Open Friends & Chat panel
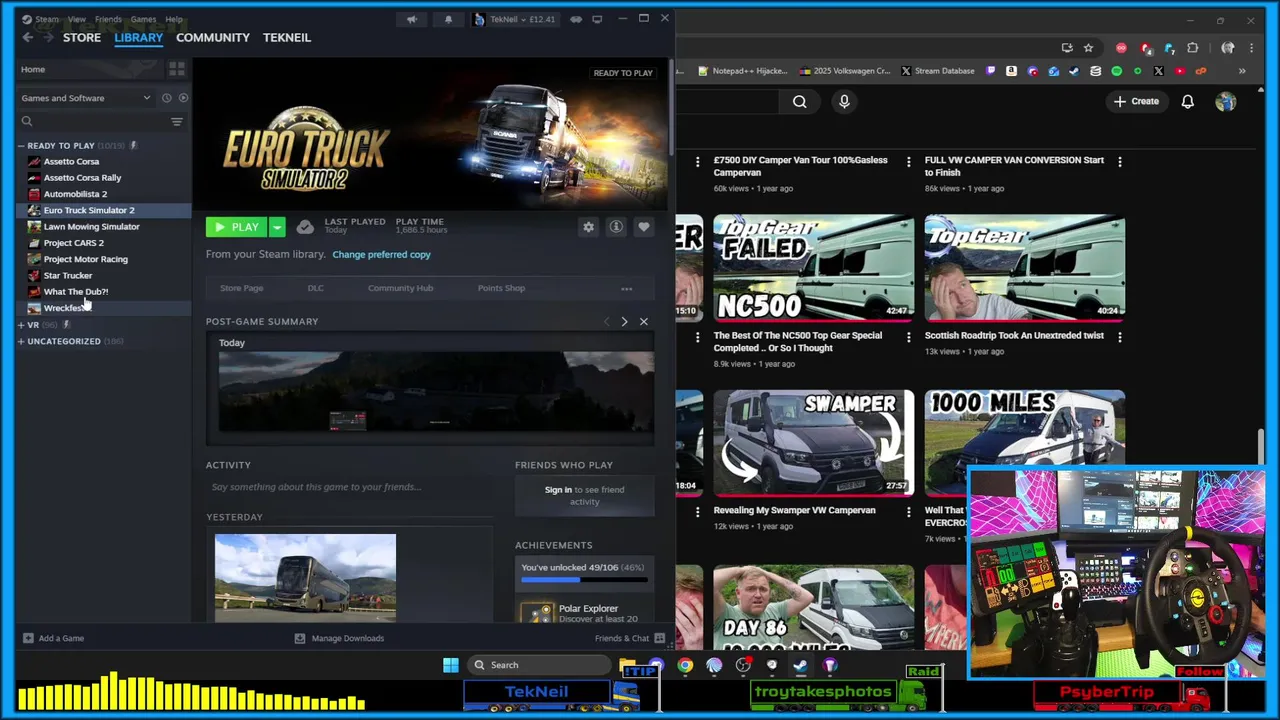The image size is (1280, 720). coord(630,638)
